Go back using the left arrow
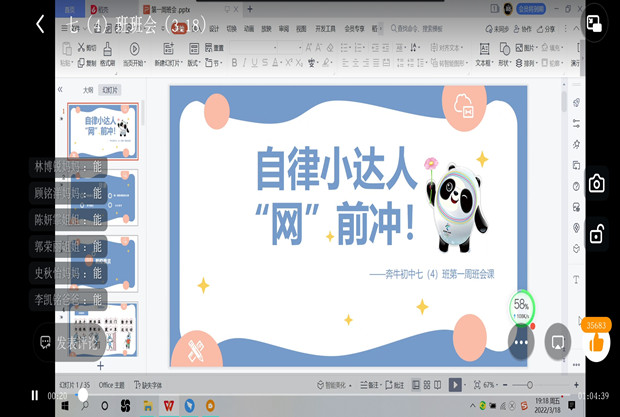This screenshot has width=620, height=417. pyautogui.click(x=40, y=24)
